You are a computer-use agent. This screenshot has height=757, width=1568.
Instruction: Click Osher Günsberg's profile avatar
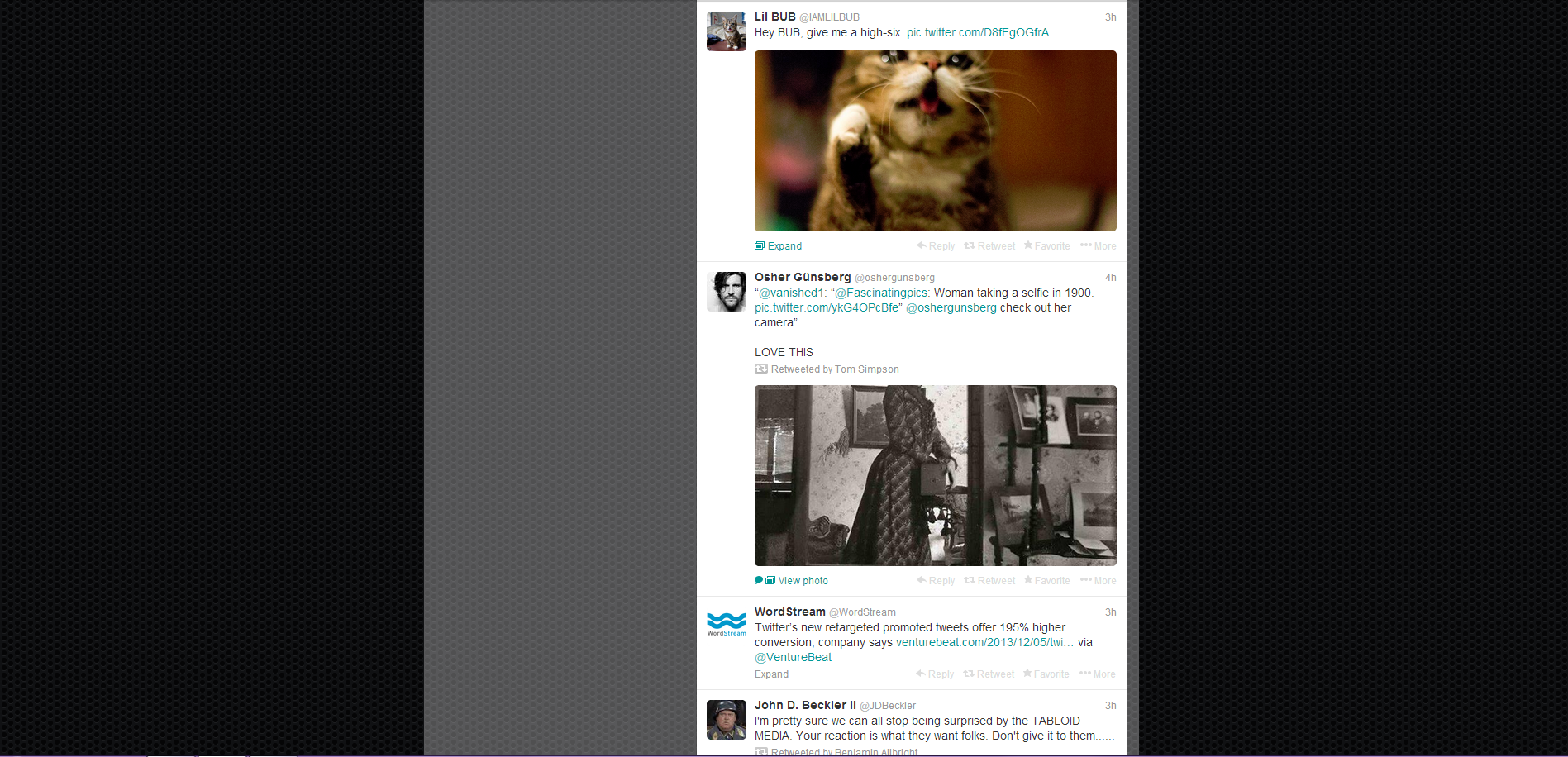point(726,292)
